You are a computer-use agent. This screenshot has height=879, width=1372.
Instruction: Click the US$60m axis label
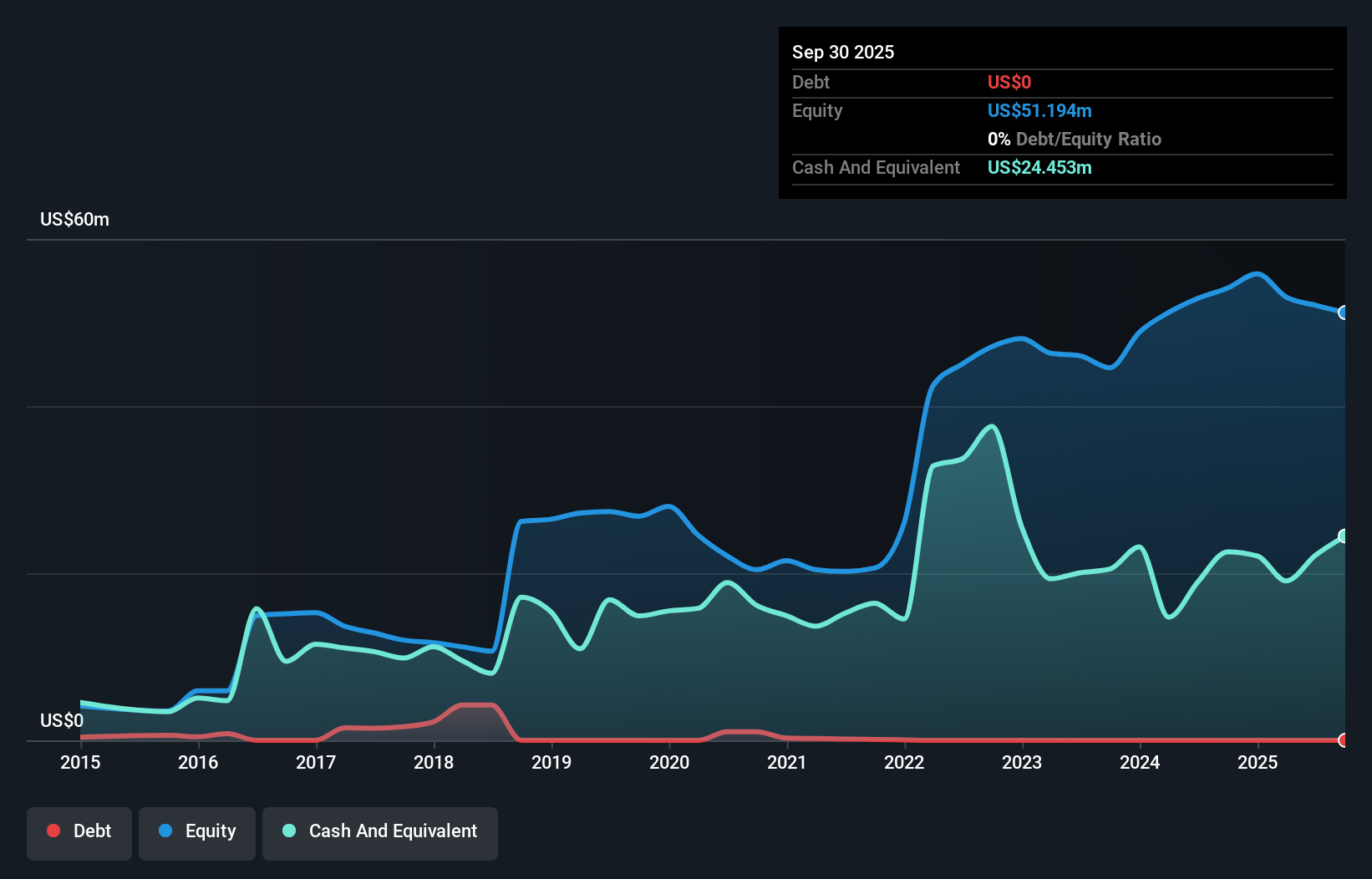[74, 218]
